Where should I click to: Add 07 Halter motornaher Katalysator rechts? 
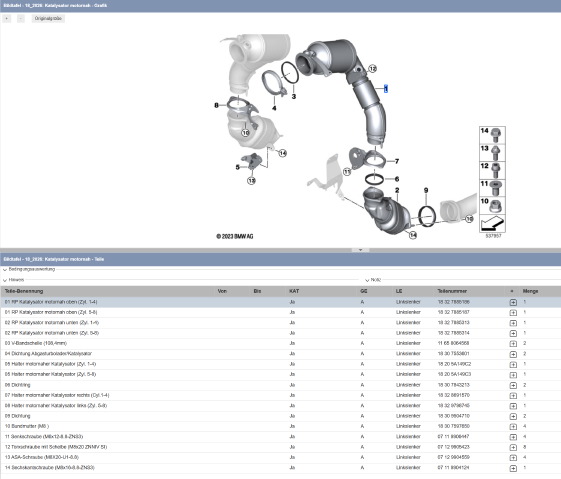pyautogui.click(x=513, y=396)
